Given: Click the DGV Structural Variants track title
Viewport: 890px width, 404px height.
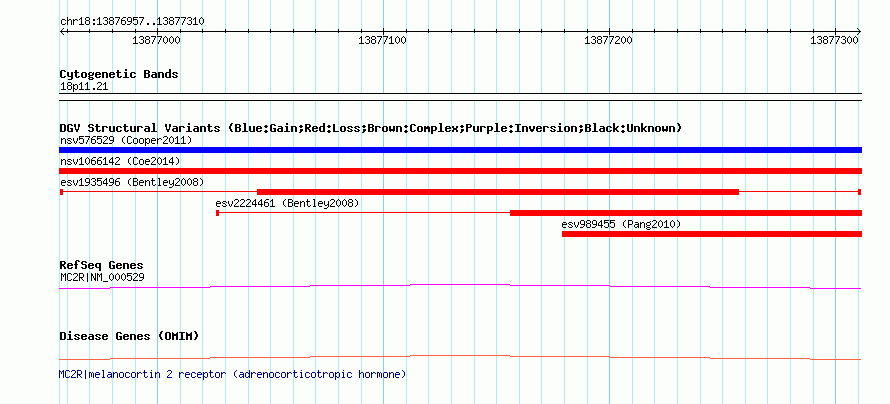Looking at the screenshot, I should coord(371,128).
